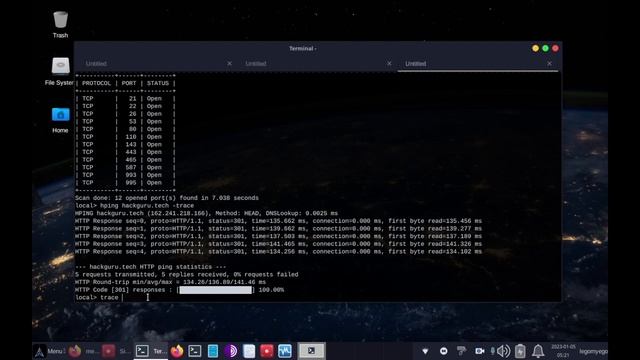This screenshot has height=360, width=640.
Task: Click the HTTP Code 301 response progress bar
Action: [x=216, y=290]
